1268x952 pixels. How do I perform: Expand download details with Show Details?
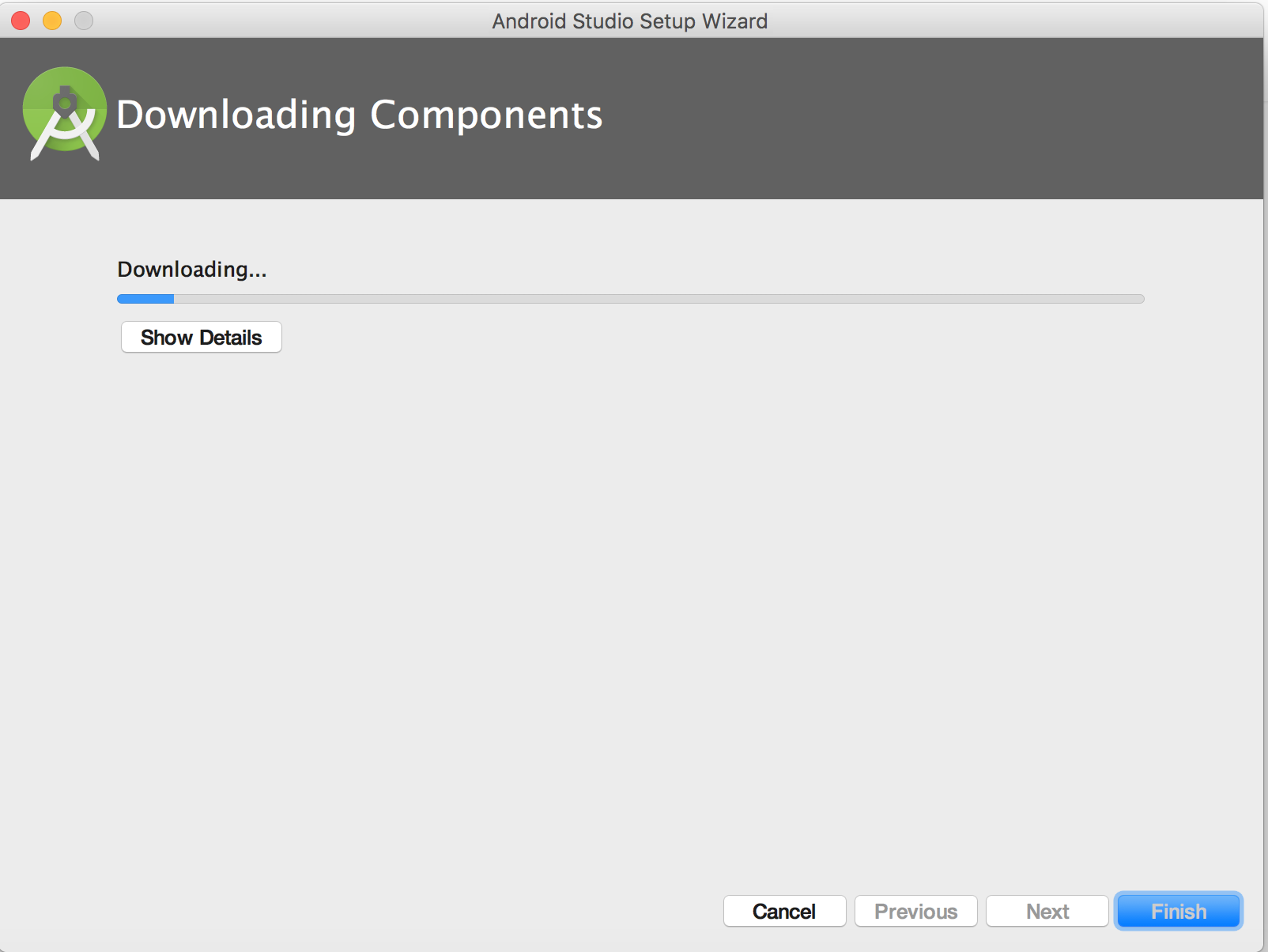(x=201, y=337)
